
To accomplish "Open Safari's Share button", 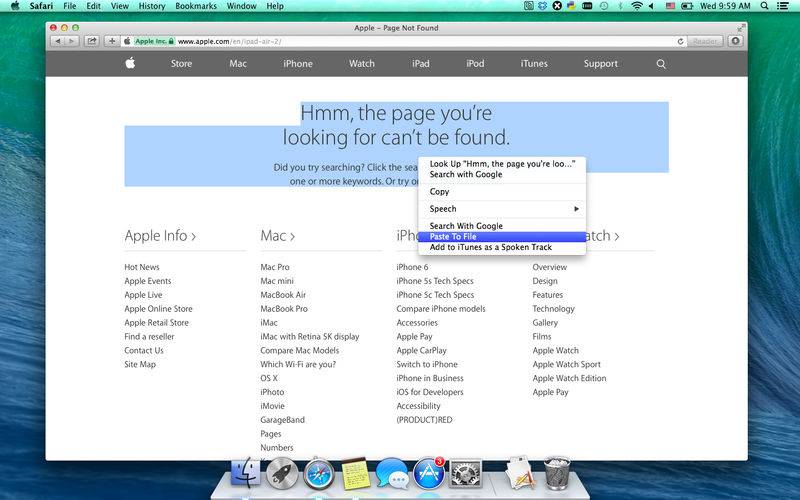I will point(91,41).
